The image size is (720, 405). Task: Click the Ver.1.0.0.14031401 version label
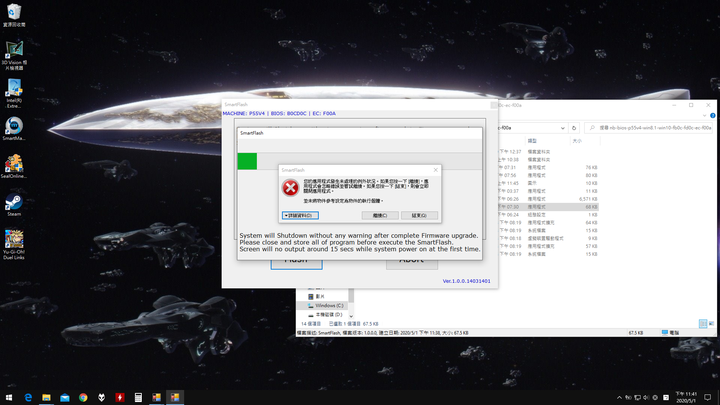[x=466, y=281]
